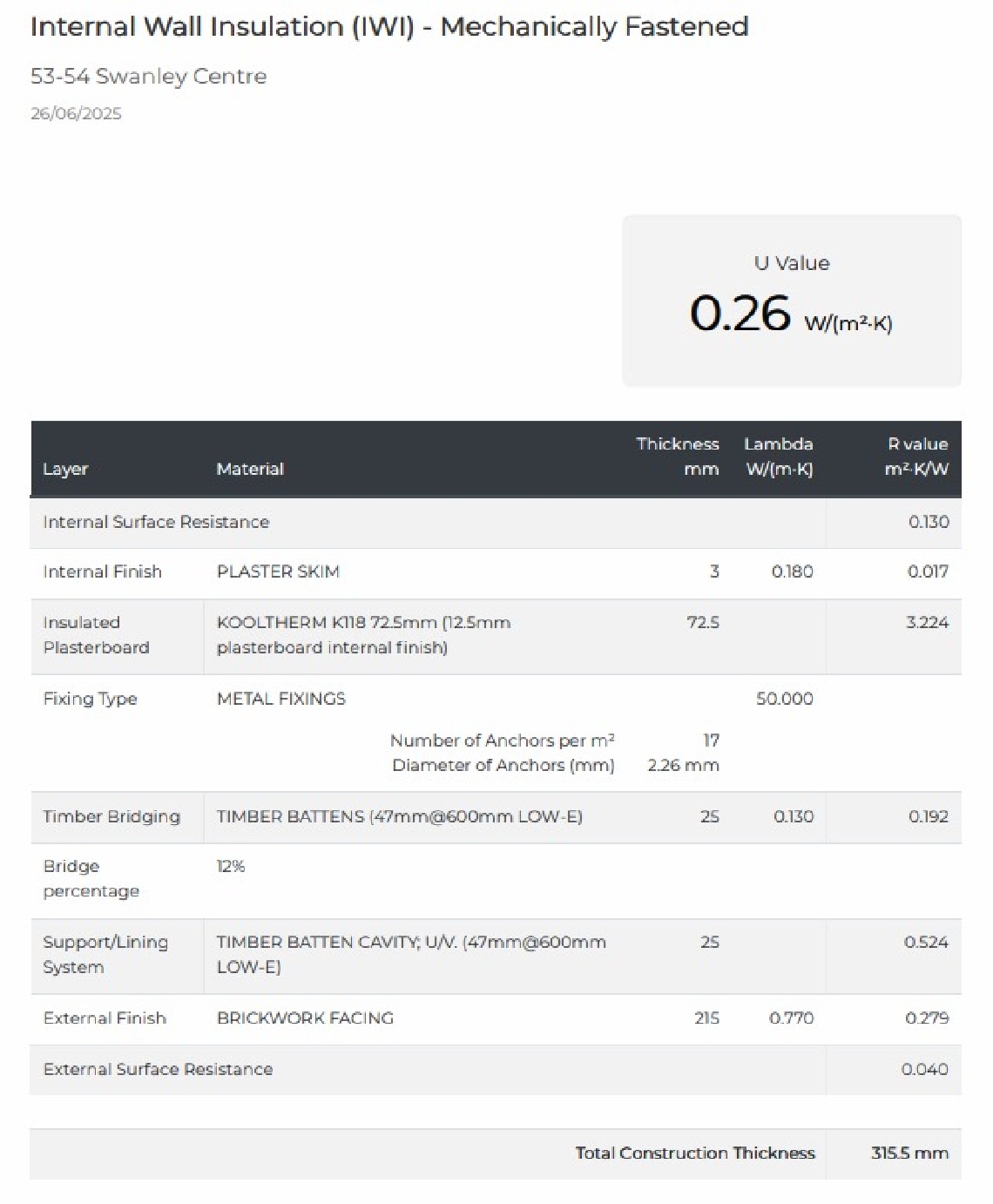Click the Lambda W/(m·K) column header
The width and height of the screenshot is (993, 1204).
click(x=778, y=457)
